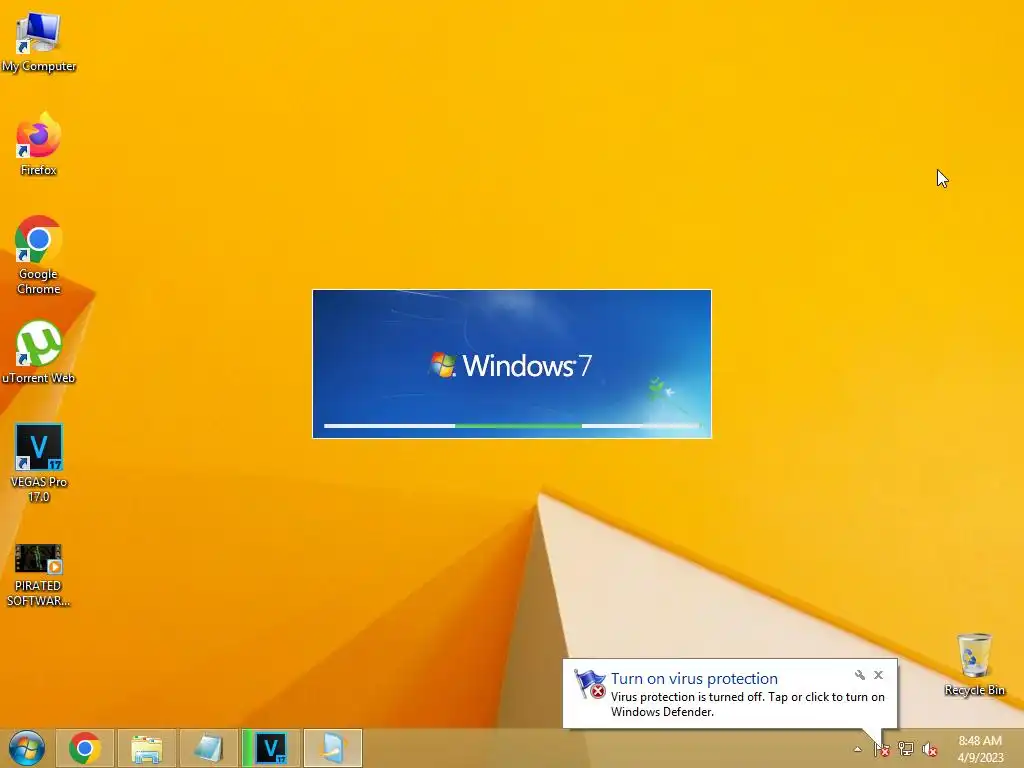1024x768 pixels.
Task: Open the Start menu orb
Action: point(27,748)
